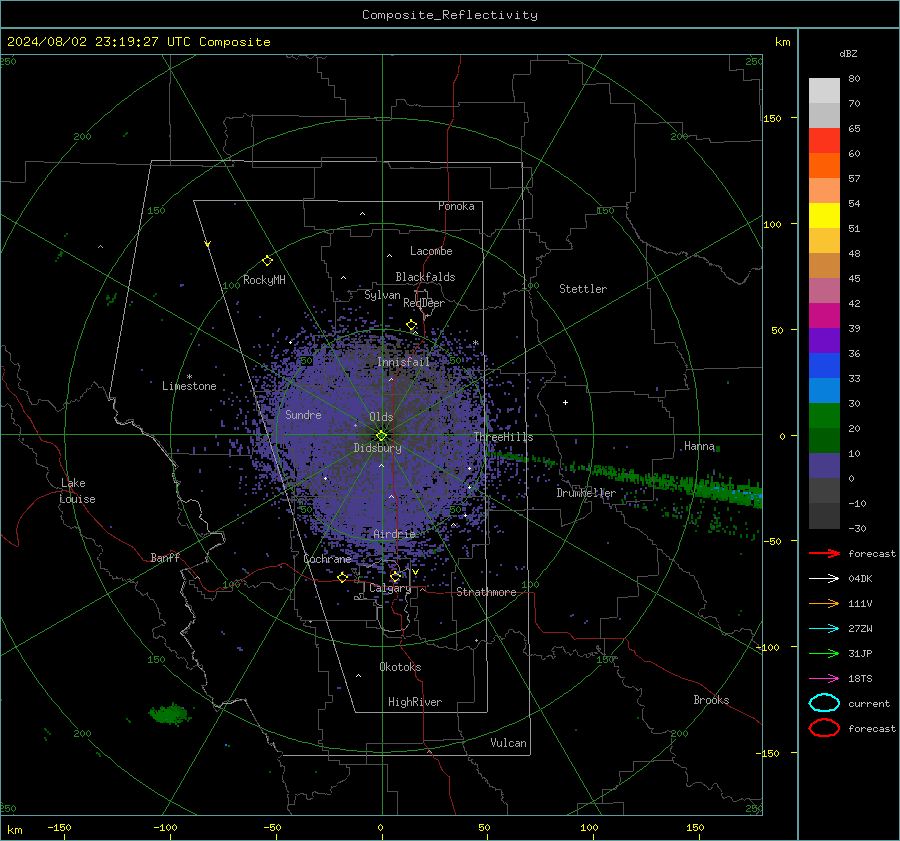Viewport: 900px width, 841px height.
Task: Click the Ponoka city label
Action: click(x=456, y=206)
